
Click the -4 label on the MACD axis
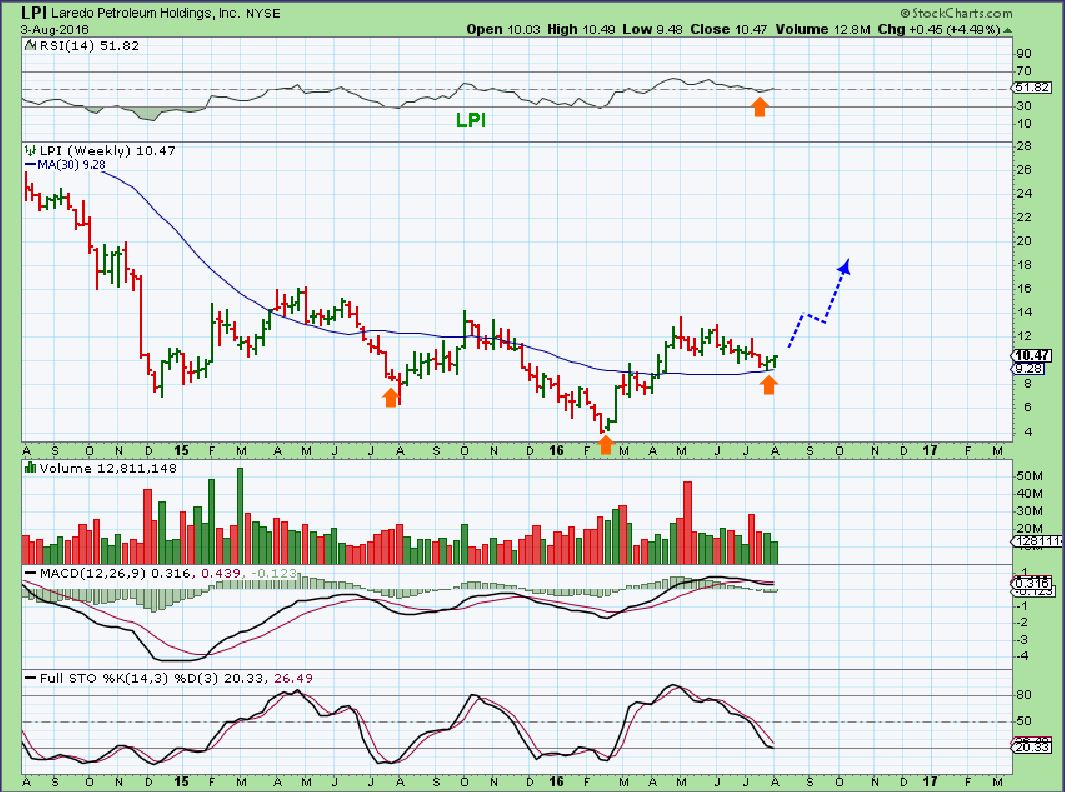1023,656
